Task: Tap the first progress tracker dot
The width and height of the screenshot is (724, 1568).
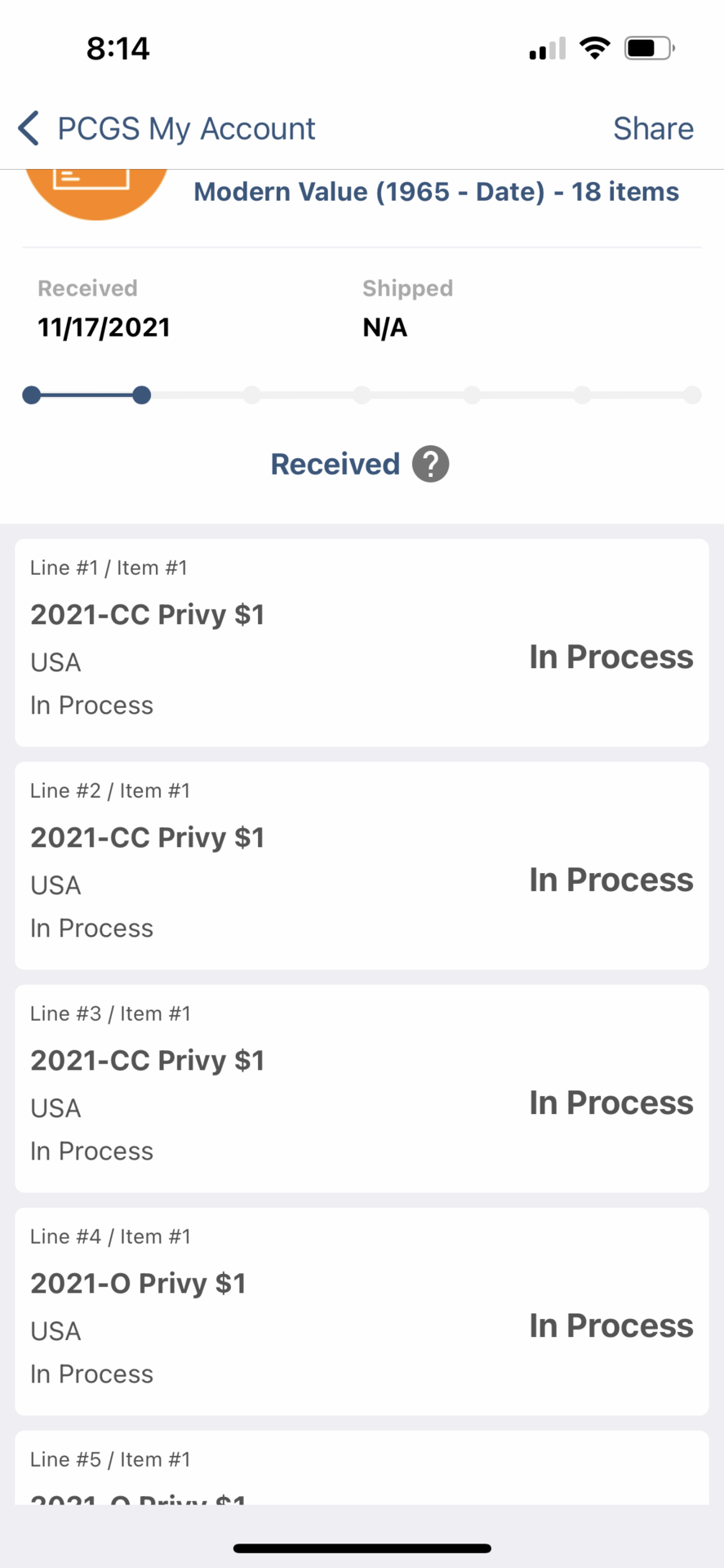Action: (x=32, y=395)
